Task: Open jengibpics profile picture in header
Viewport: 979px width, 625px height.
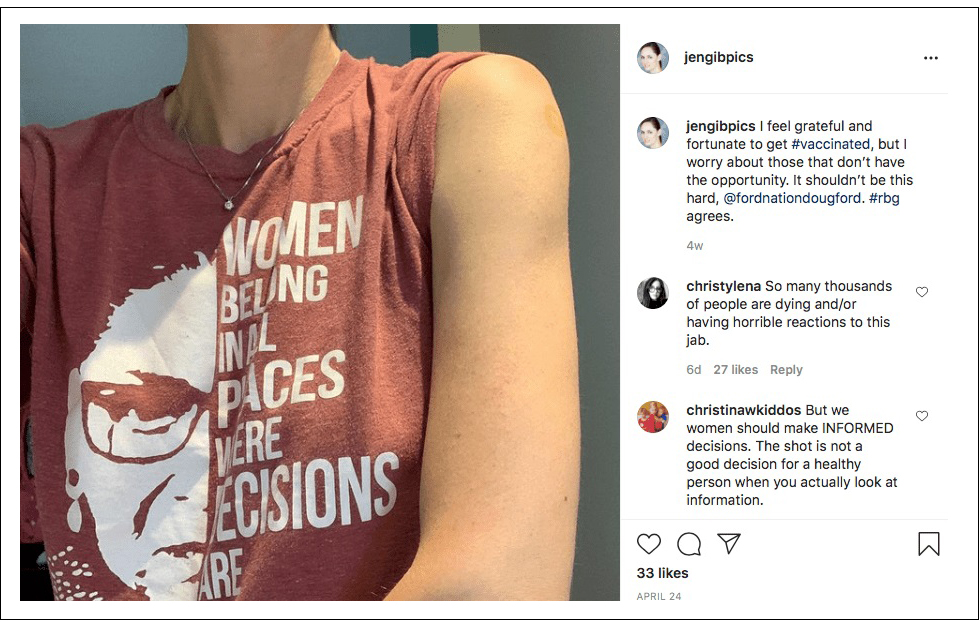Action: coord(653,58)
